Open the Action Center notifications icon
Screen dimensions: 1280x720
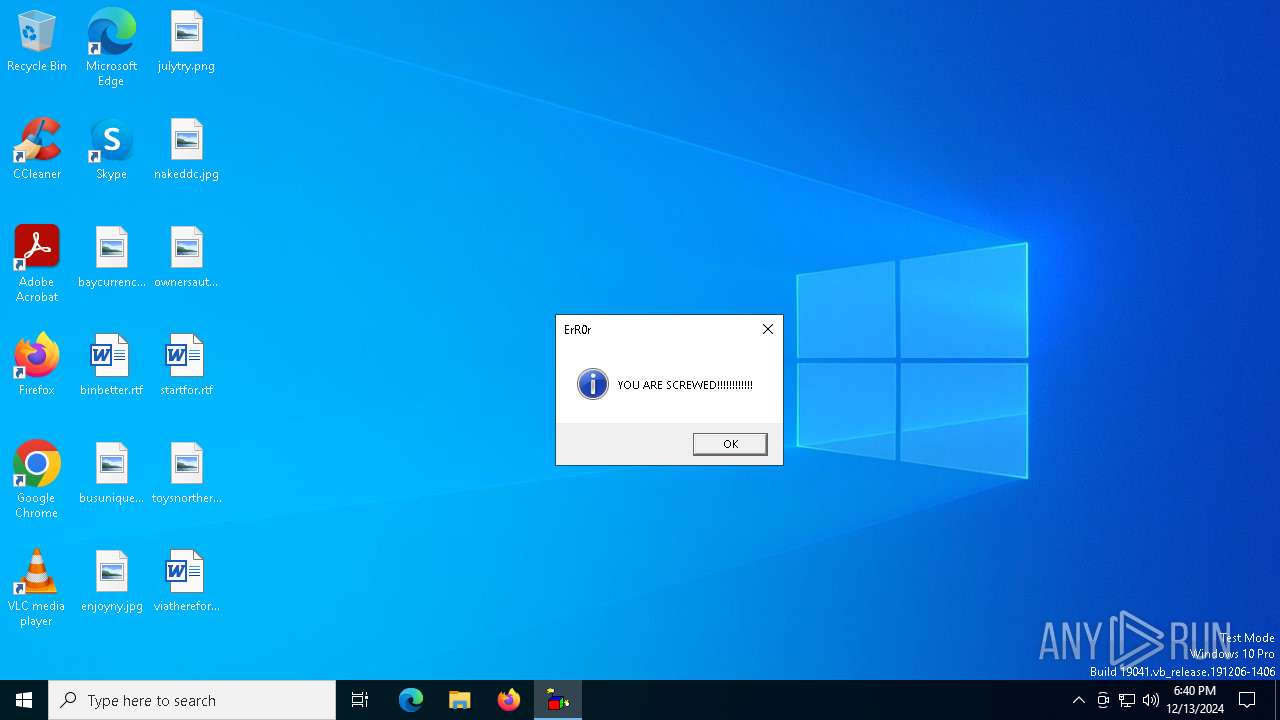pos(1247,700)
